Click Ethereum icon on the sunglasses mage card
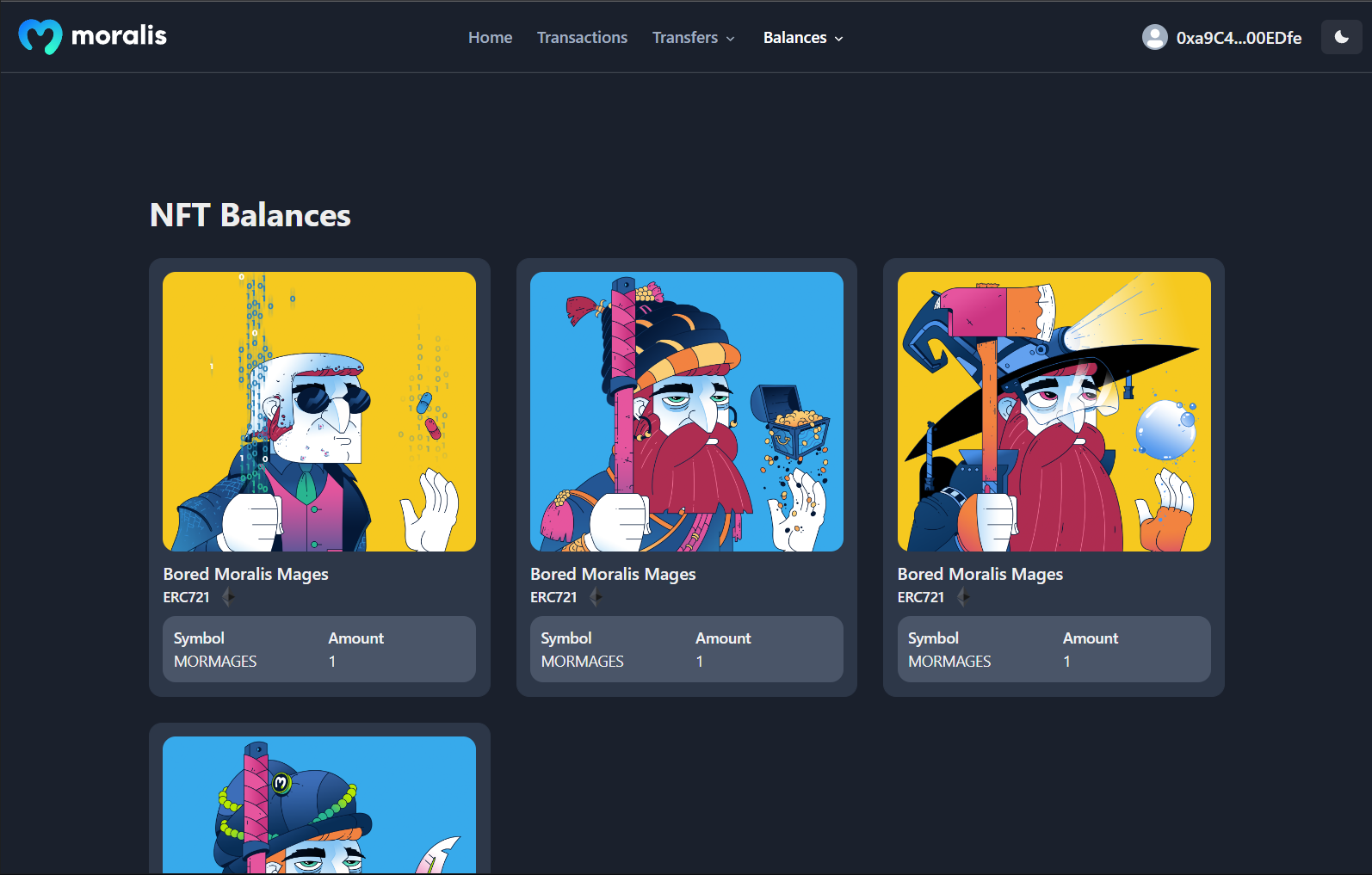Screen dimensions: 1372x875 (228, 597)
